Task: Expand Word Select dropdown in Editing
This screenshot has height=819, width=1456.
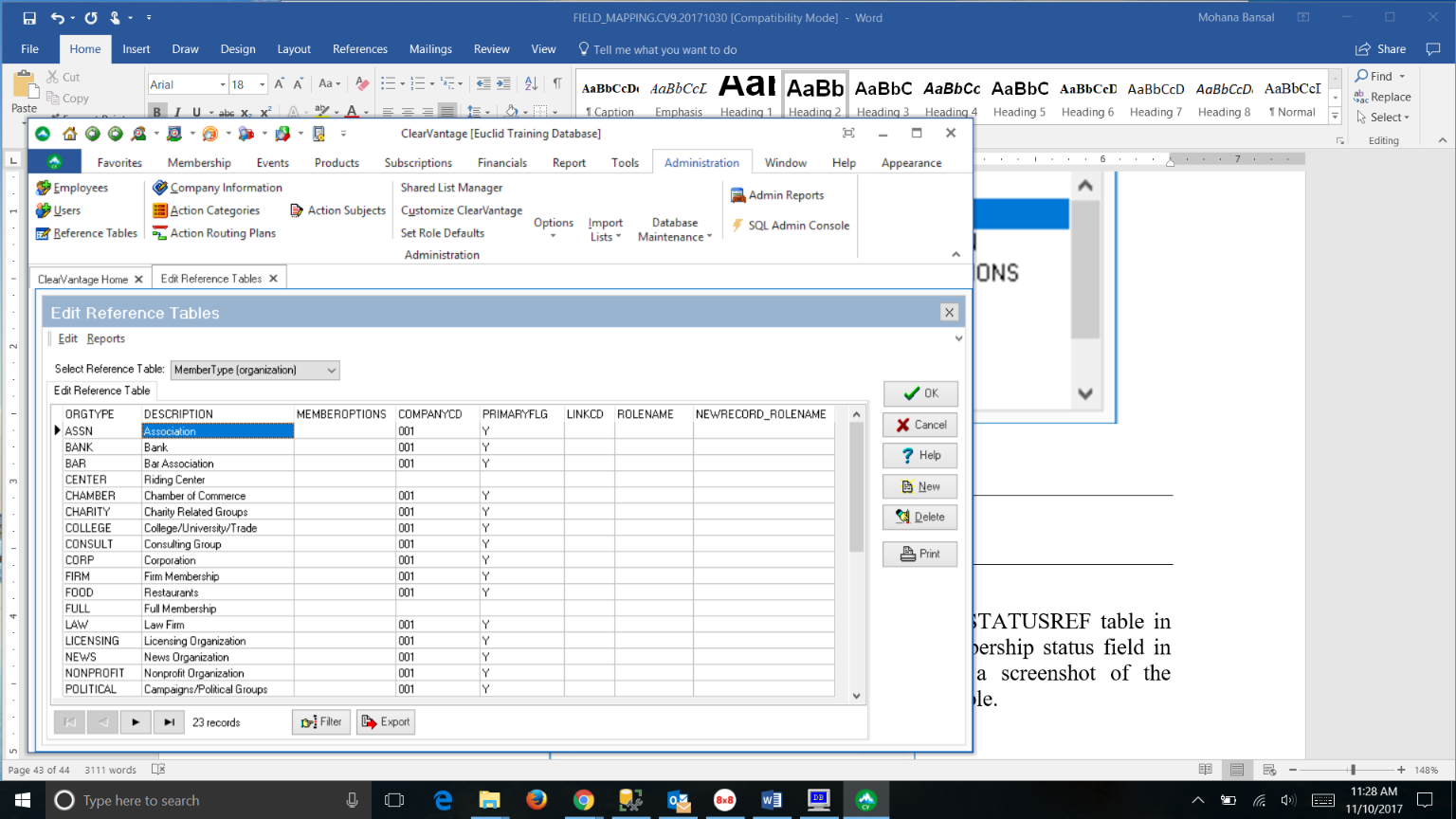Action: point(1383,118)
